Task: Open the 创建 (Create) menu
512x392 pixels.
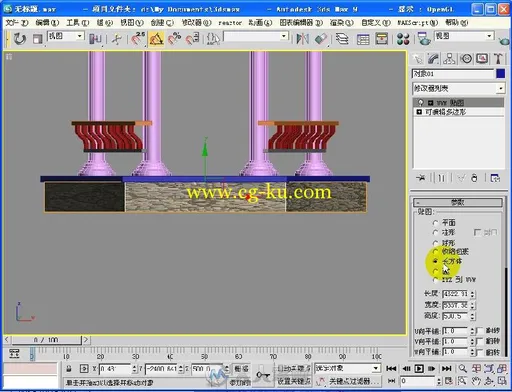Action: coord(162,23)
